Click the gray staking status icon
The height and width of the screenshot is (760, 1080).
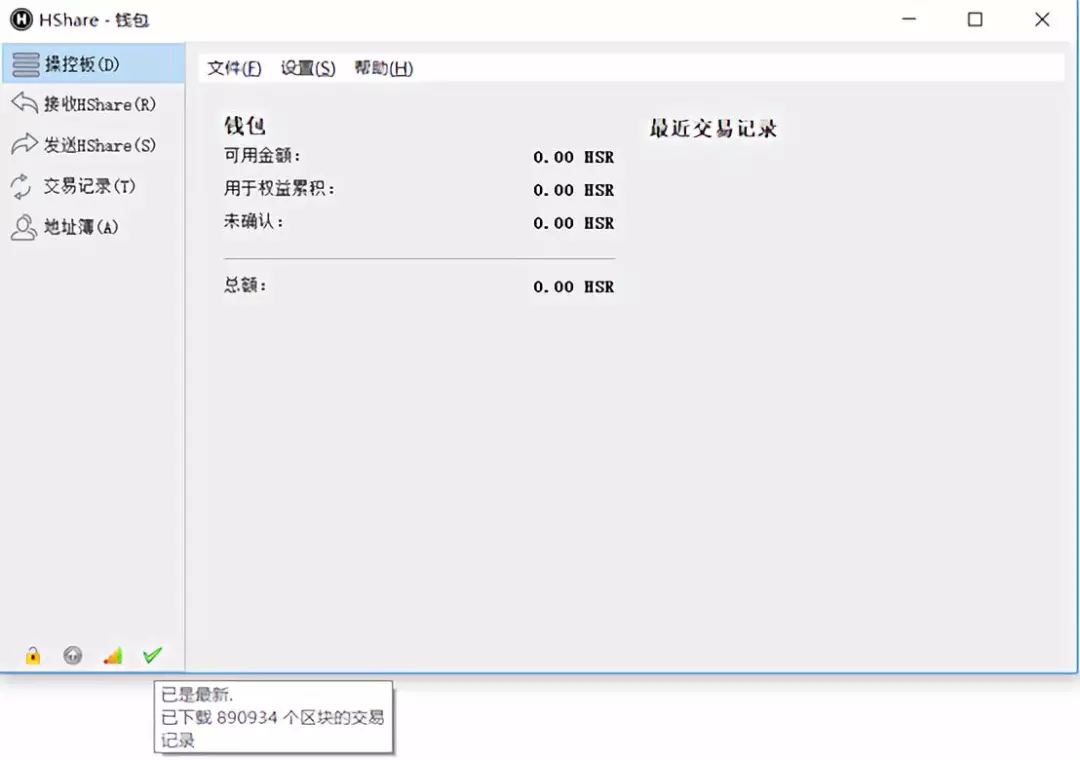[x=72, y=655]
